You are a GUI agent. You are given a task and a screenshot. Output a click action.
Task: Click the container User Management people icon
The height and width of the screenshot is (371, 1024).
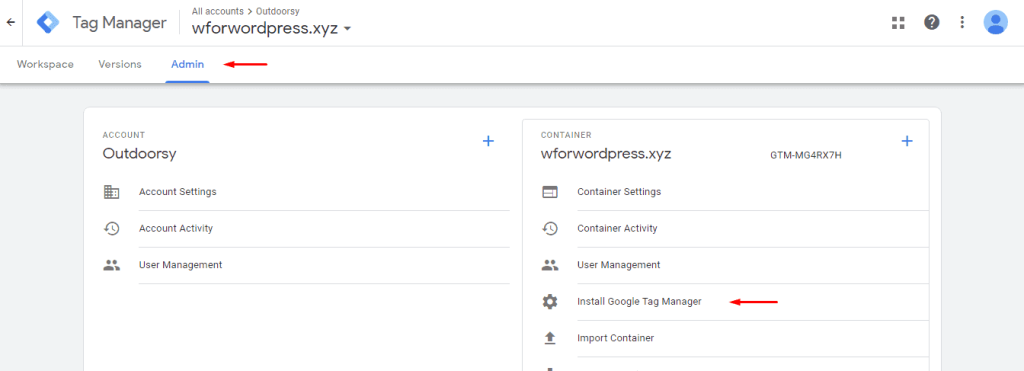(550, 265)
